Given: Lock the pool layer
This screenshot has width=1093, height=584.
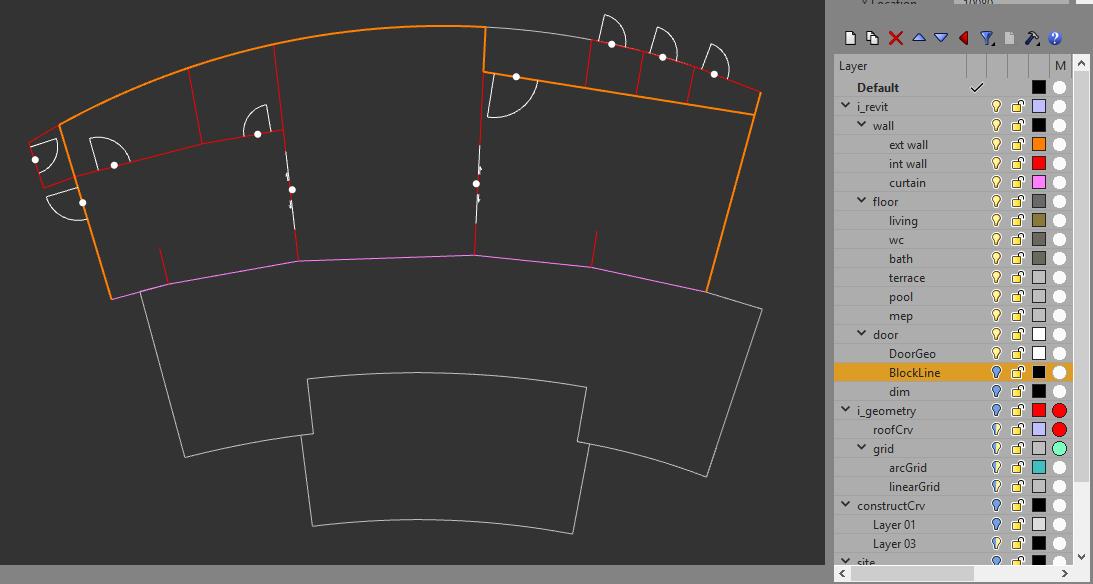Looking at the screenshot, I should pos(1018,297).
